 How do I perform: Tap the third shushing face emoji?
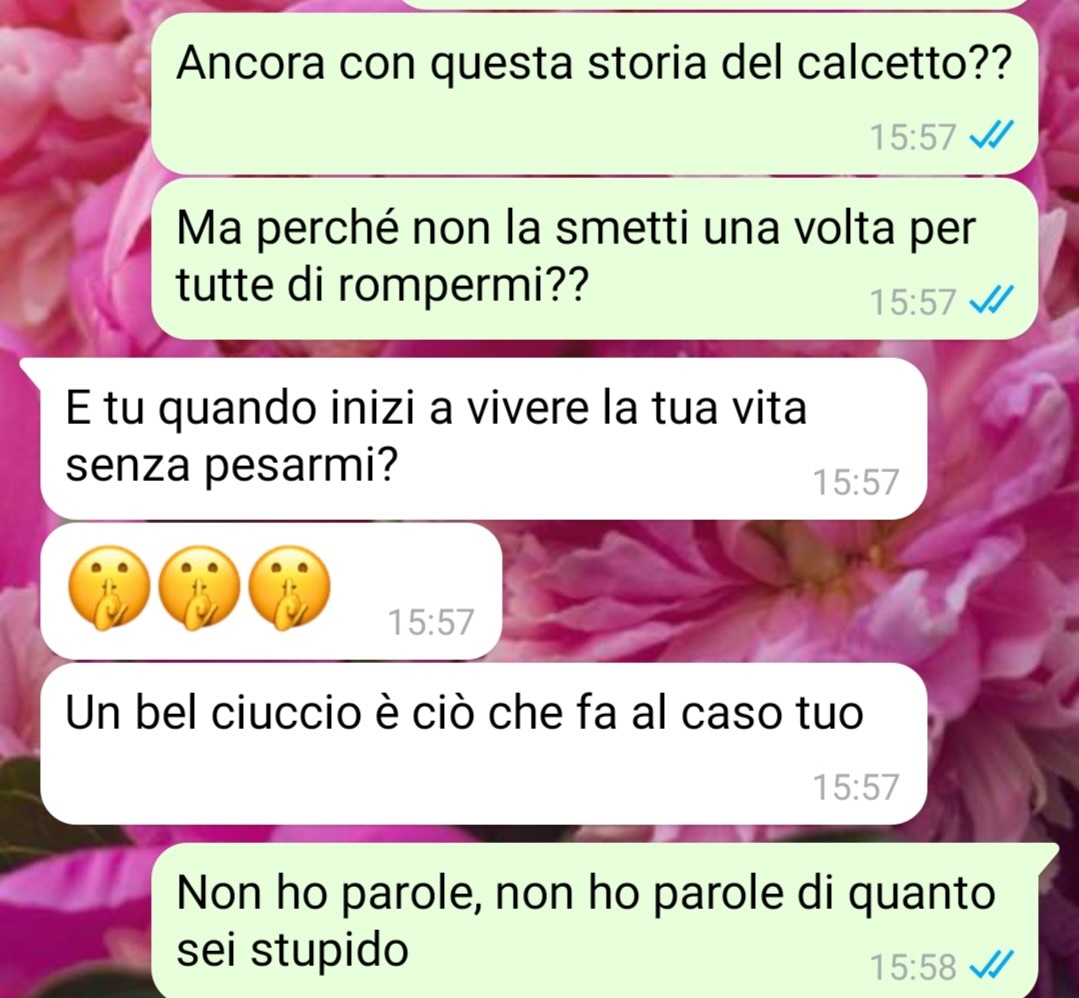tap(288, 588)
